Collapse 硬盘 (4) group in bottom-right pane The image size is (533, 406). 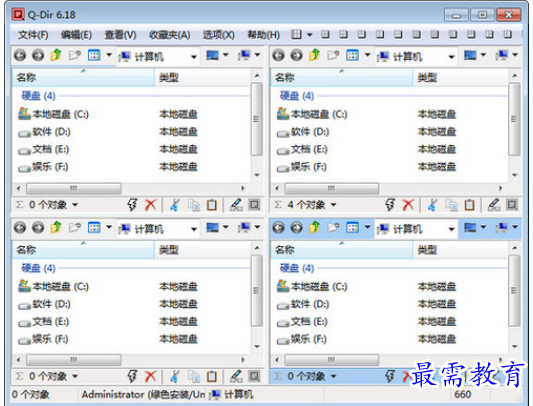[297, 268]
